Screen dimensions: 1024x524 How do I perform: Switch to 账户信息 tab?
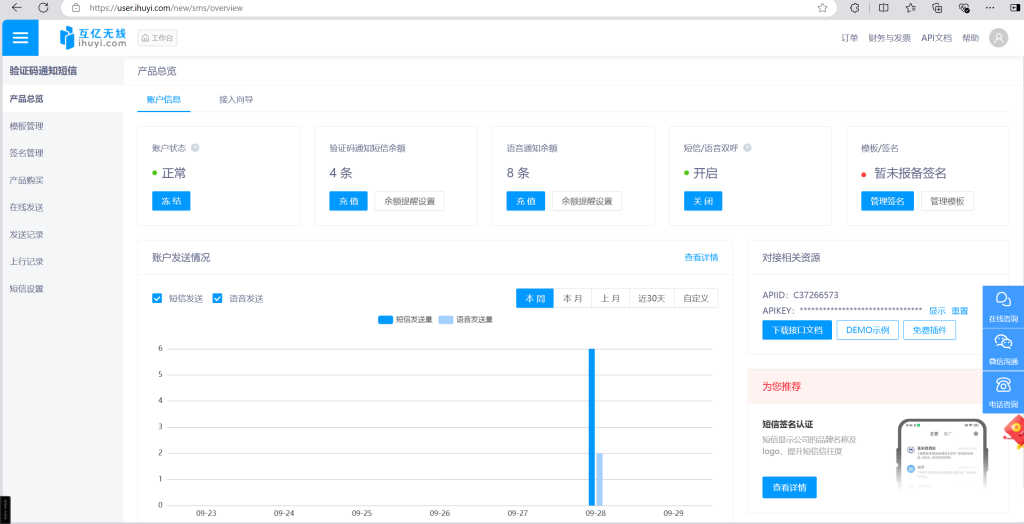point(164,100)
